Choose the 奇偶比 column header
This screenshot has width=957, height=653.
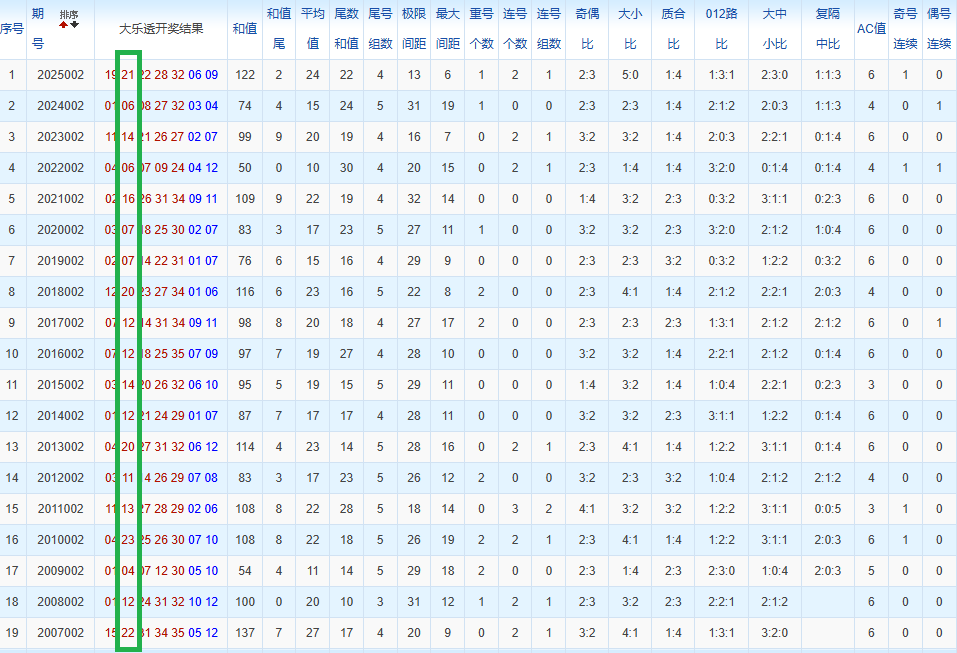587,29
